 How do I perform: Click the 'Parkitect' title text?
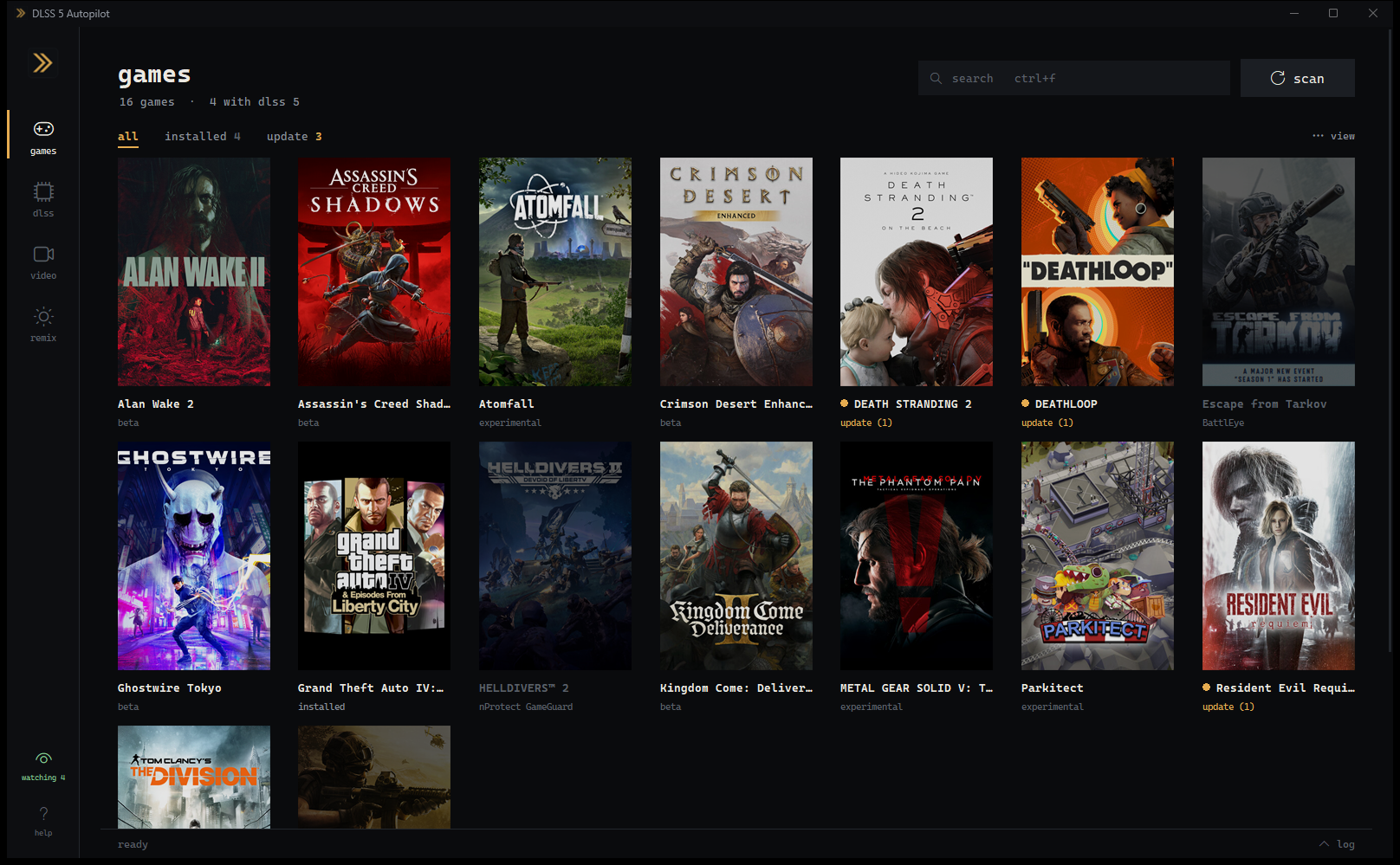[1053, 687]
